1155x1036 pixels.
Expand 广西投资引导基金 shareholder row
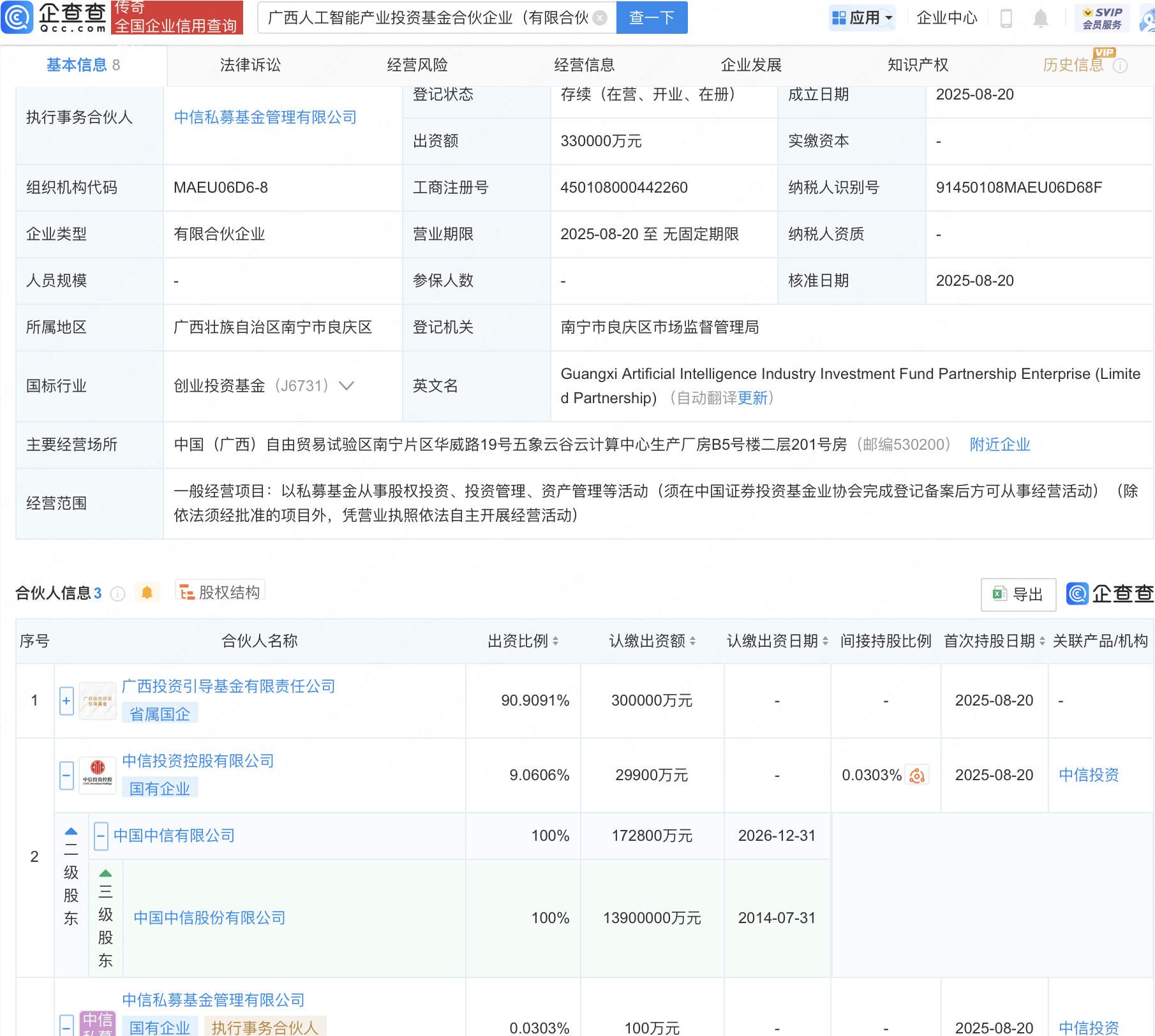click(x=66, y=701)
